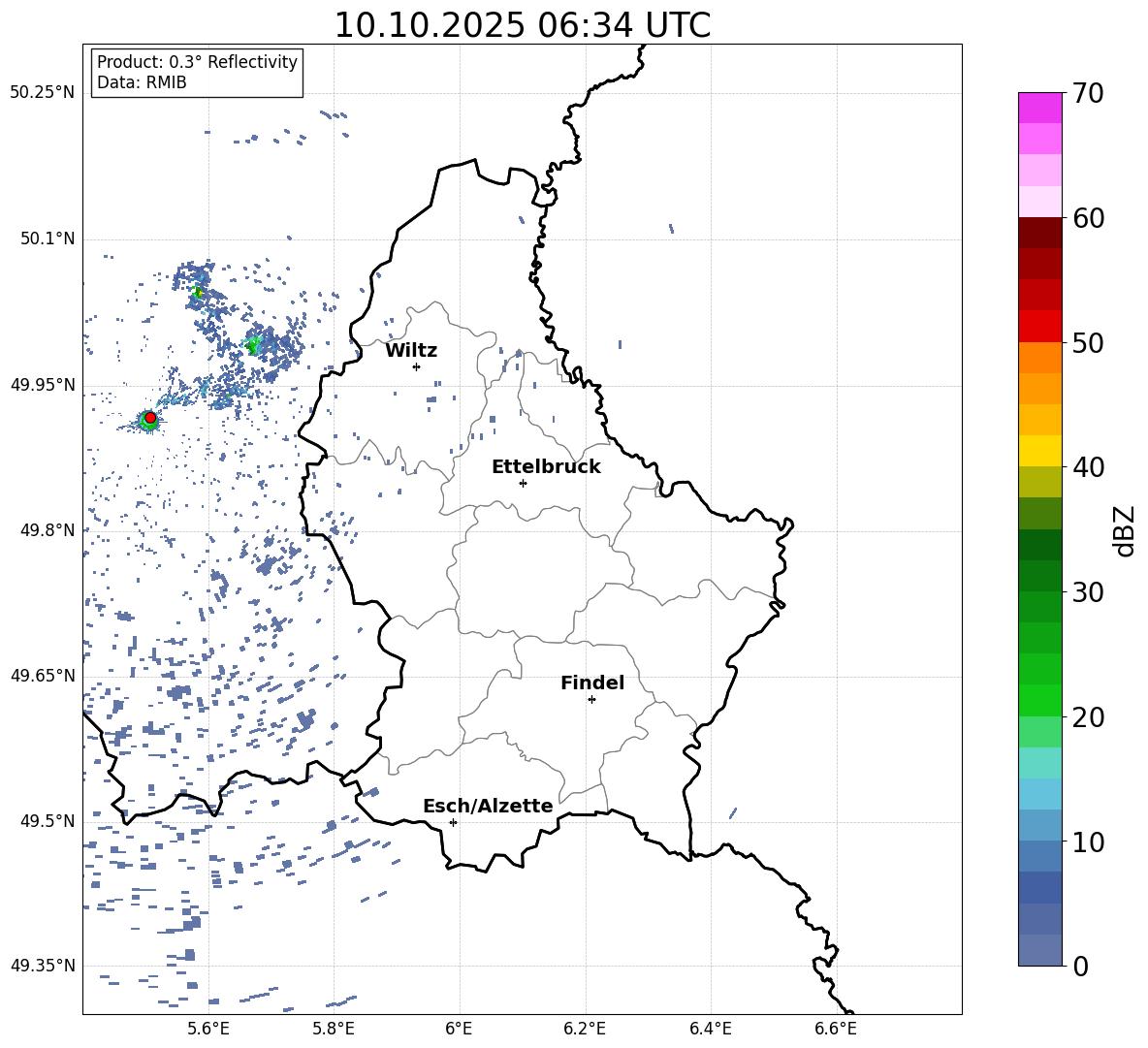Viewport: 1148px width, 1048px height.
Task: Click the 40 colorbar tick value
Action: (1088, 467)
